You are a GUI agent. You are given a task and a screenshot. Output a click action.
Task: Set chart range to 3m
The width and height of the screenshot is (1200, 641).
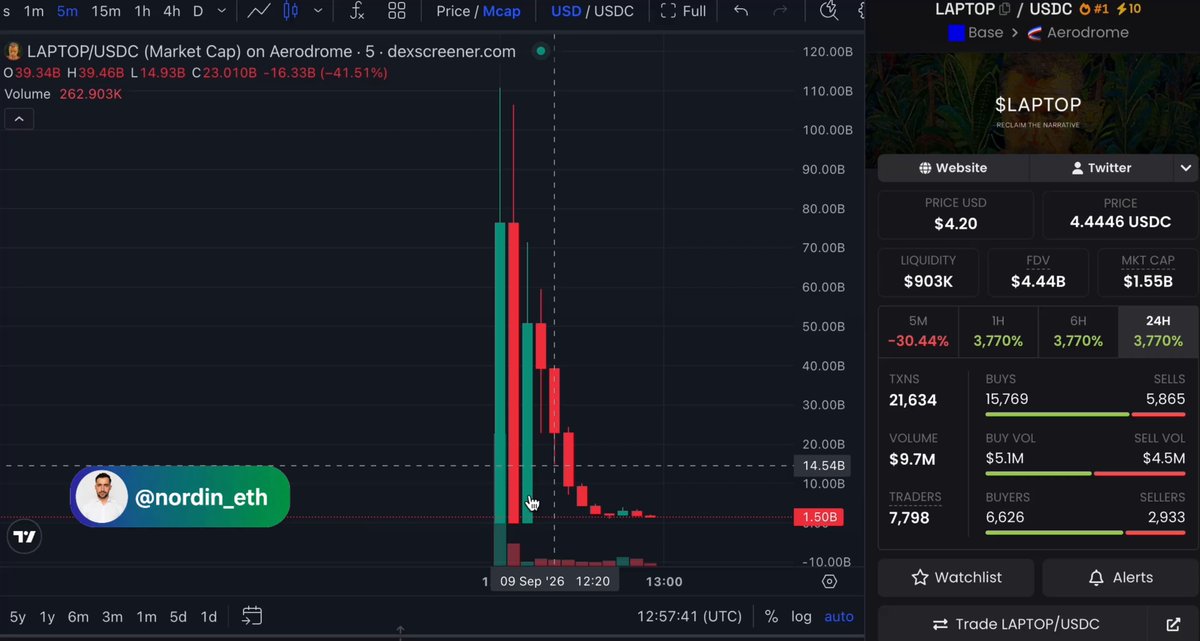[x=112, y=616]
